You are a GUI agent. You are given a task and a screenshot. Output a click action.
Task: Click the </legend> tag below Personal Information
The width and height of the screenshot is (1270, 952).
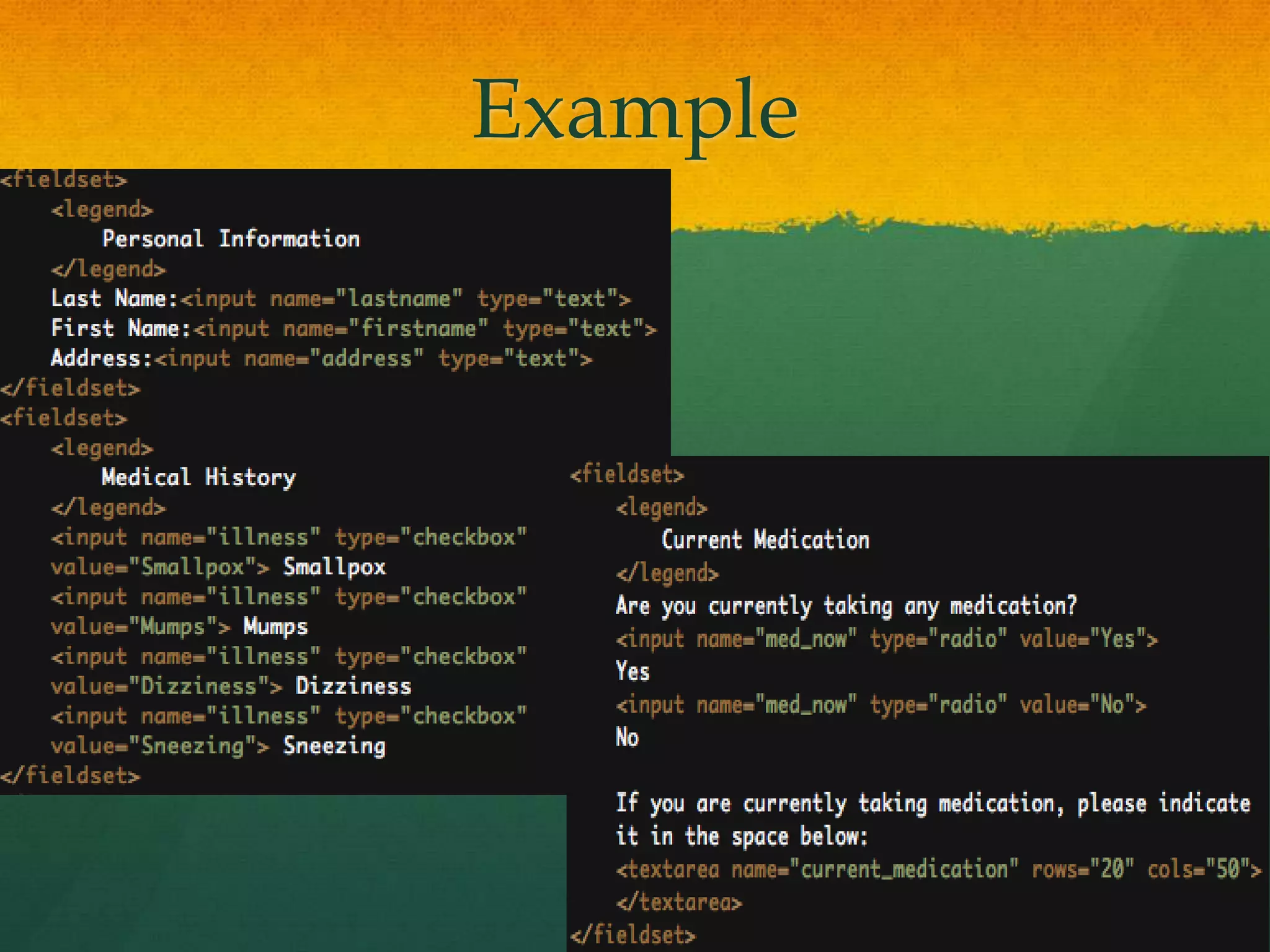pos(109,269)
